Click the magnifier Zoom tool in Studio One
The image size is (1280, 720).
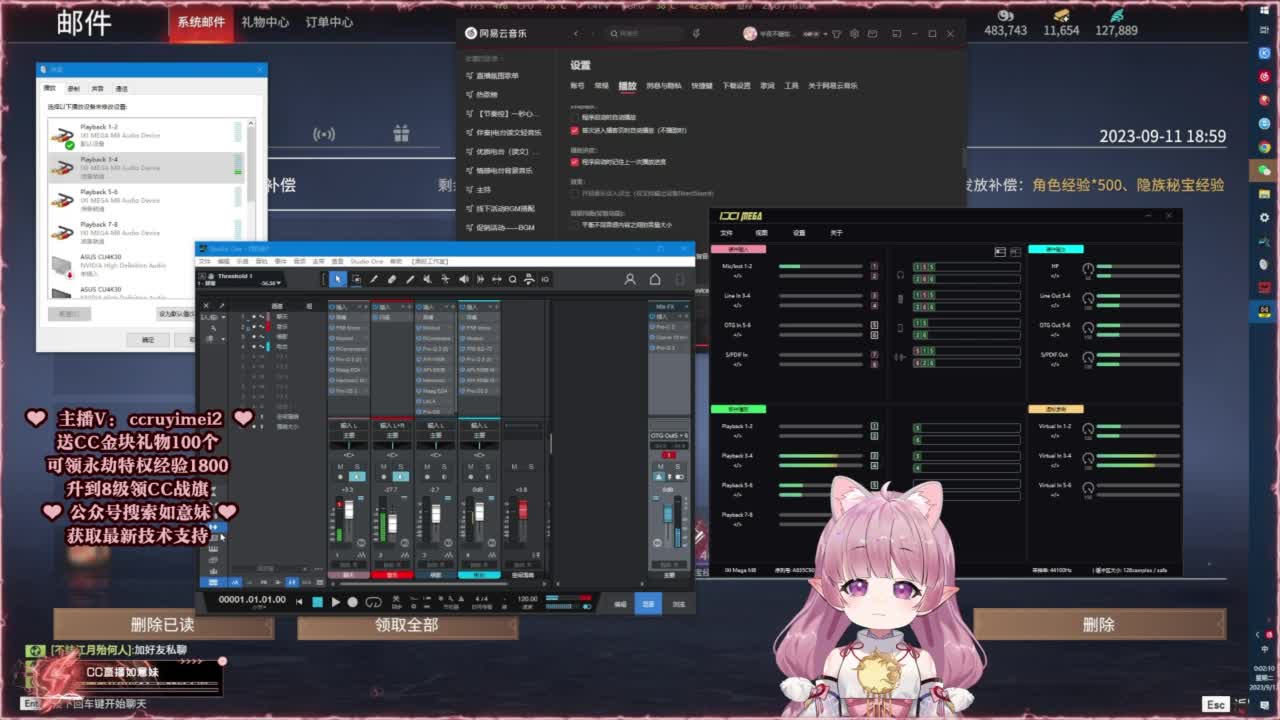(513, 279)
